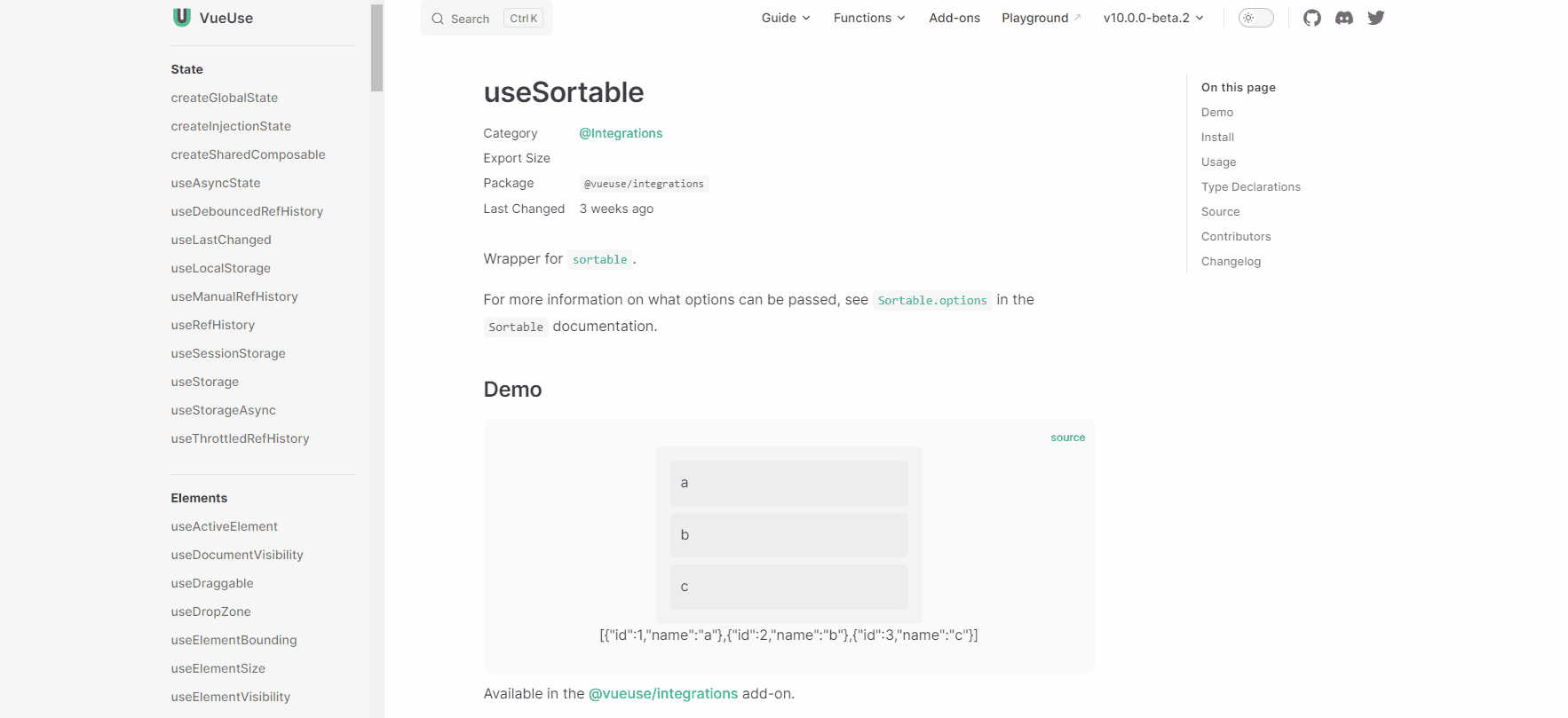This screenshot has width=1568, height=718.
Task: Open the @vueuse/integrations add-on link
Action: [x=663, y=693]
